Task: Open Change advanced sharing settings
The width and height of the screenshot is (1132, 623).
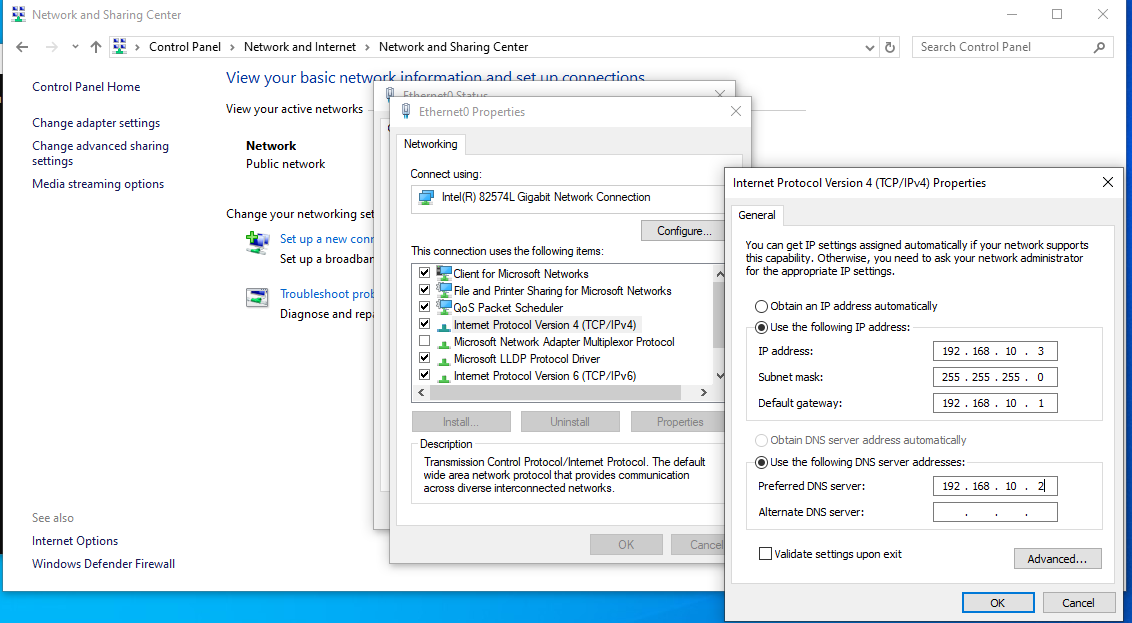Action: point(100,153)
